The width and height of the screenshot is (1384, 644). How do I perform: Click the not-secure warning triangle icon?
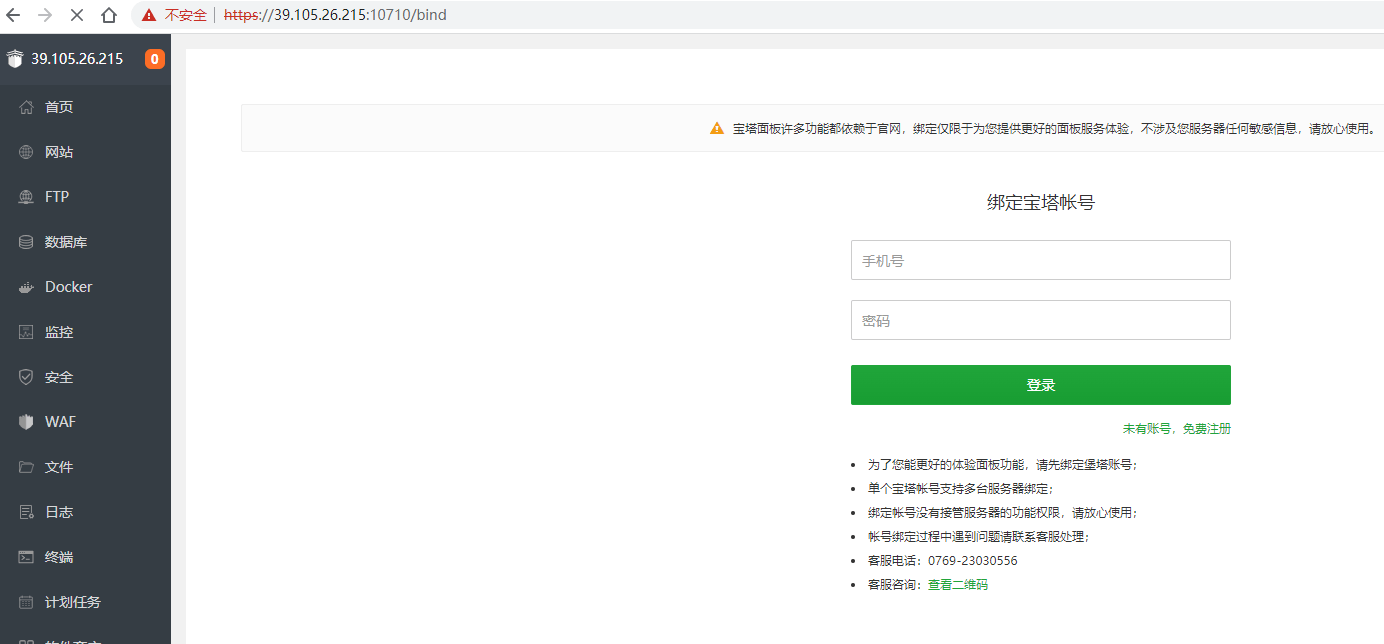click(x=149, y=15)
